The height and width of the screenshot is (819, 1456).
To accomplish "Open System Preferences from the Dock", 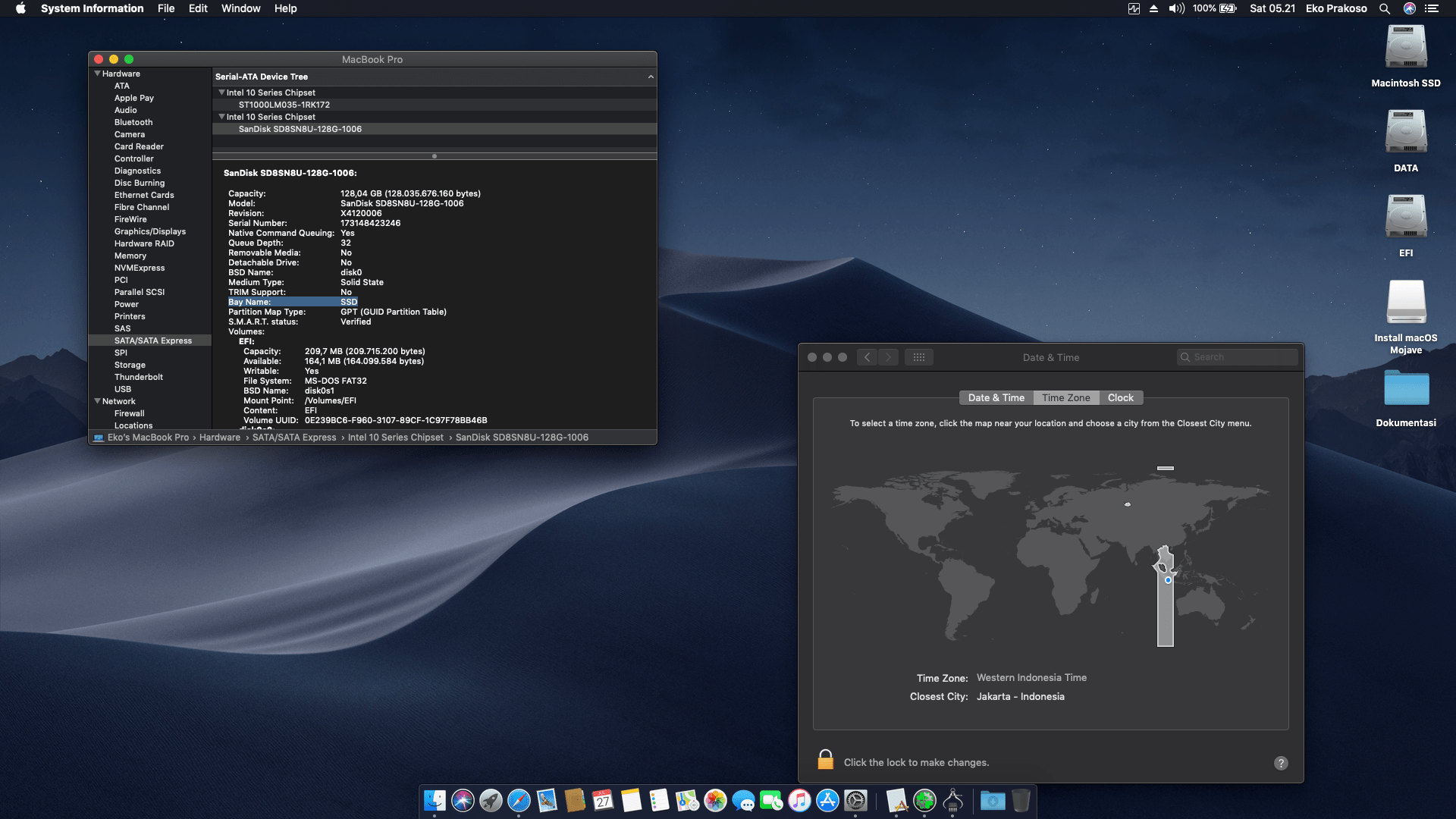I will (857, 800).
